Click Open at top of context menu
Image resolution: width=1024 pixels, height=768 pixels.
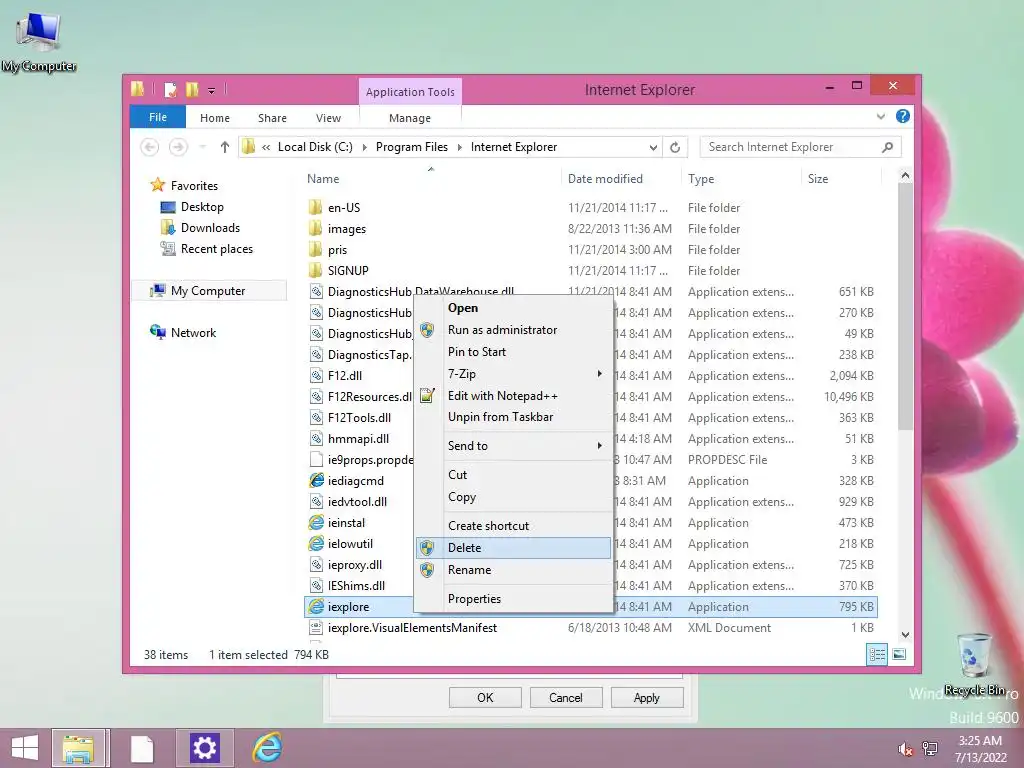pos(513,308)
